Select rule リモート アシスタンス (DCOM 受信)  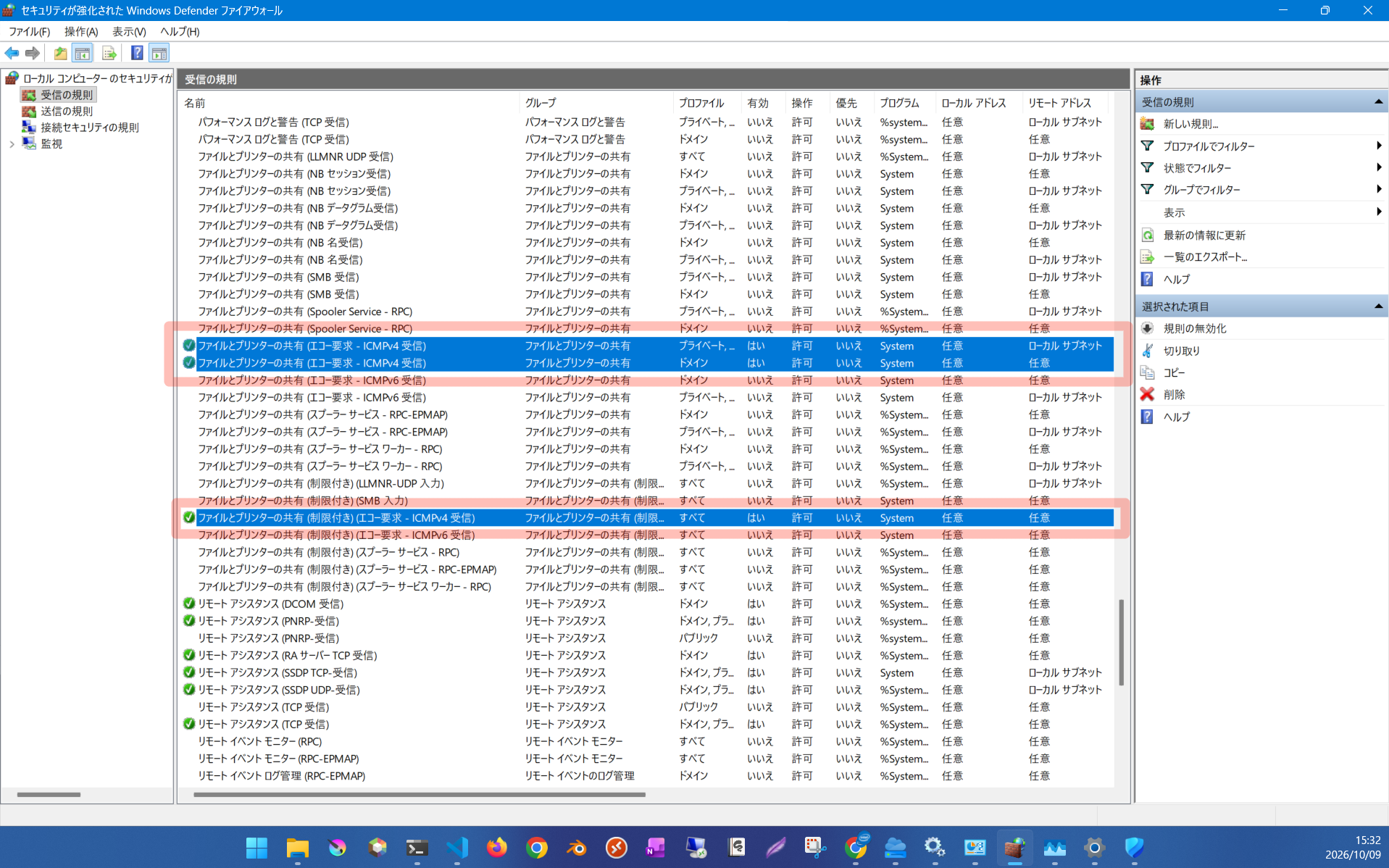tap(271, 604)
